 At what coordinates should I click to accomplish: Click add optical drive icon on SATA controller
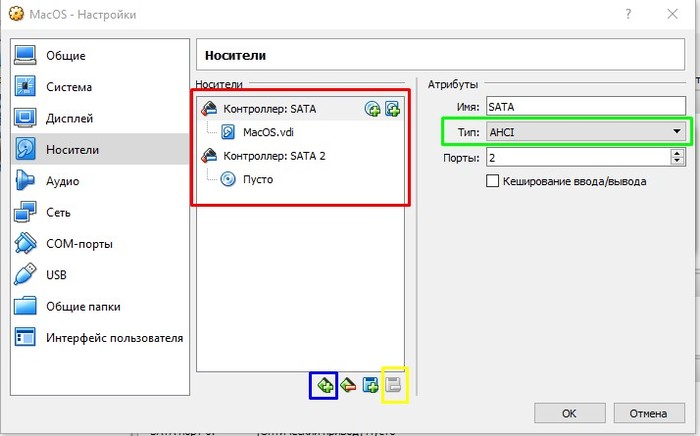pyautogui.click(x=372, y=108)
